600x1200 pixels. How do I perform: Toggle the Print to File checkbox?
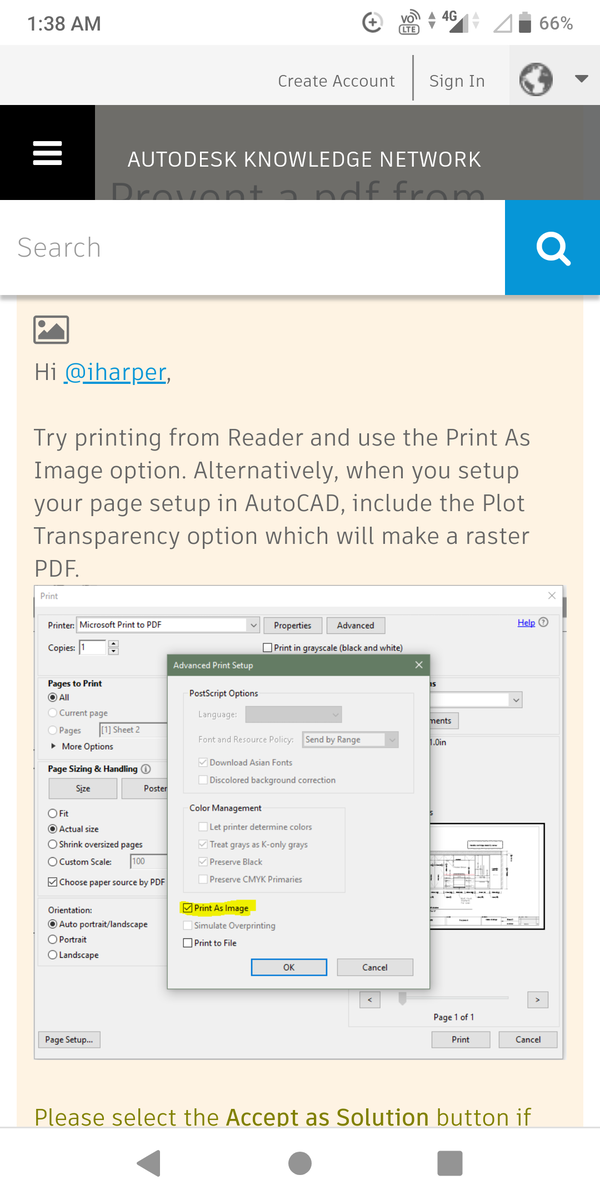[187, 943]
